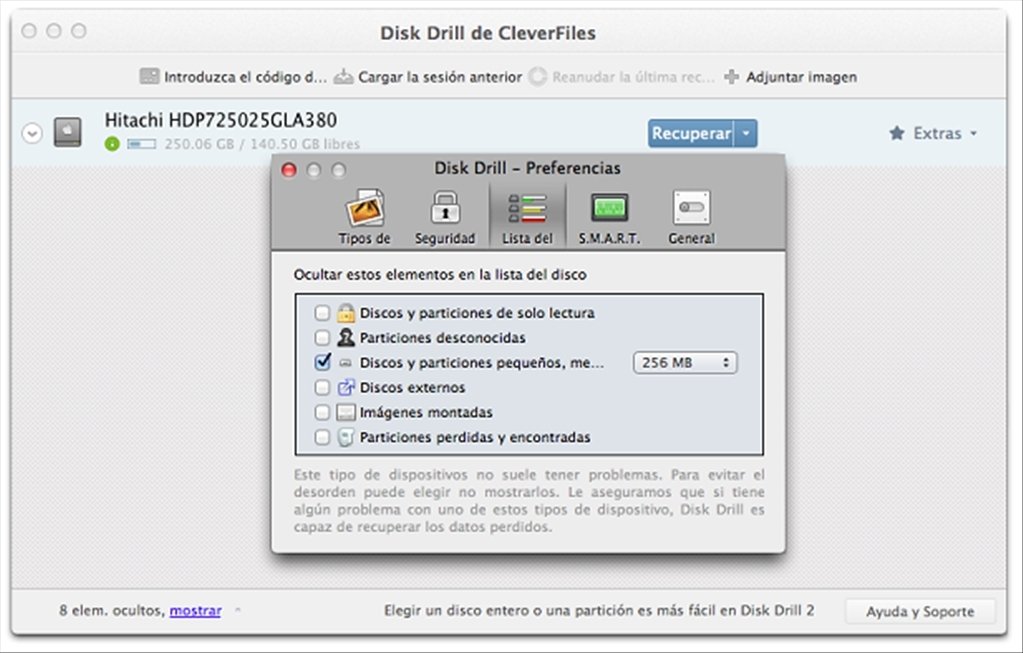Open the Tipos de preferences icon
Image resolution: width=1023 pixels, height=653 pixels.
pyautogui.click(x=364, y=207)
